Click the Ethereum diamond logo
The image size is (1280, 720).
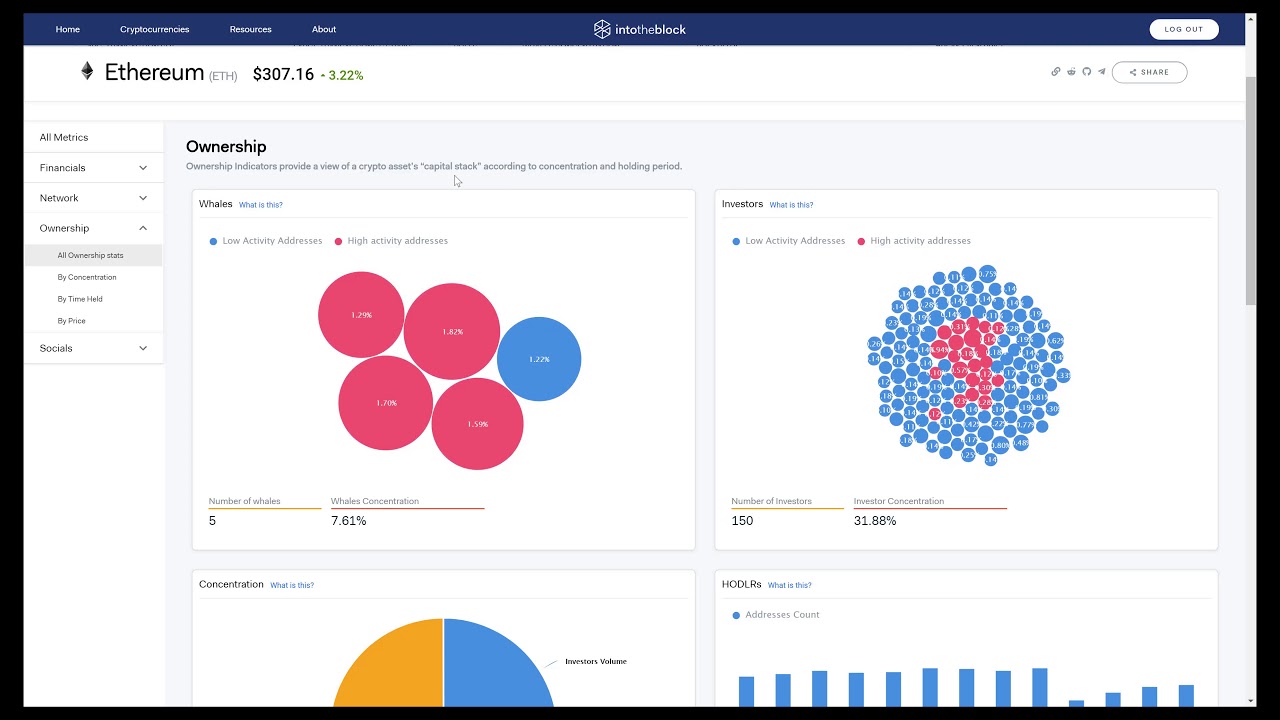point(87,71)
